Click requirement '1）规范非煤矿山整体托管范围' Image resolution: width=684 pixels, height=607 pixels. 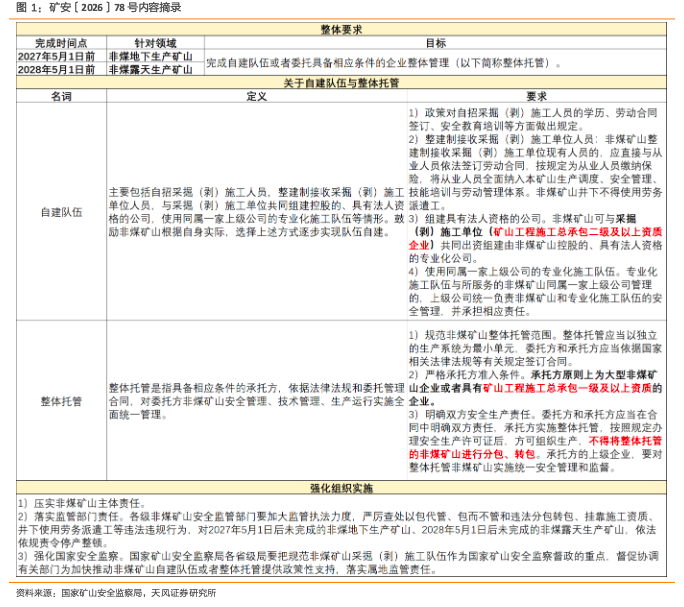(x=536, y=348)
